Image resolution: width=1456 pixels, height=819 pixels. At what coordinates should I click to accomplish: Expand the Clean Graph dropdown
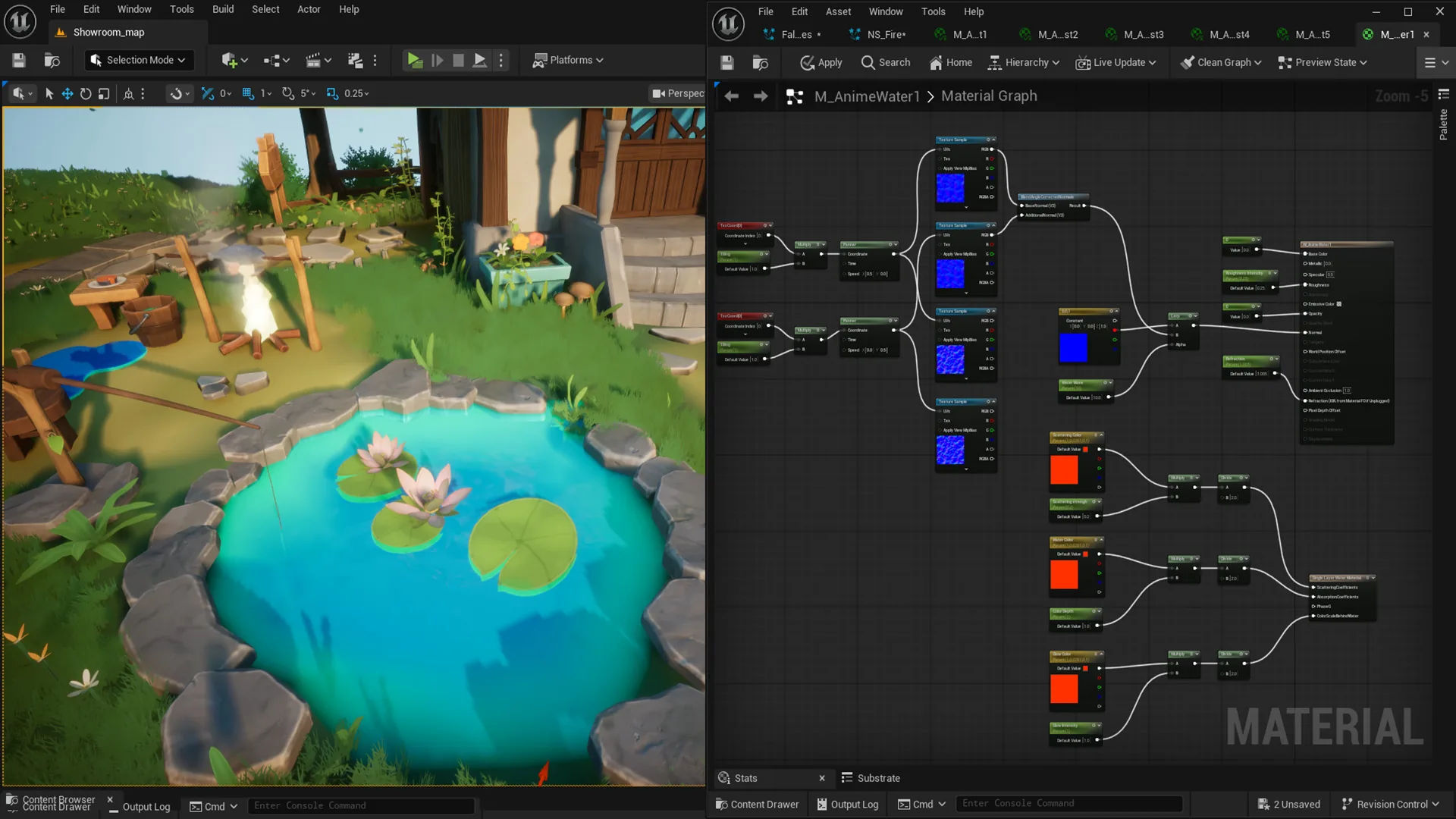pos(1221,62)
